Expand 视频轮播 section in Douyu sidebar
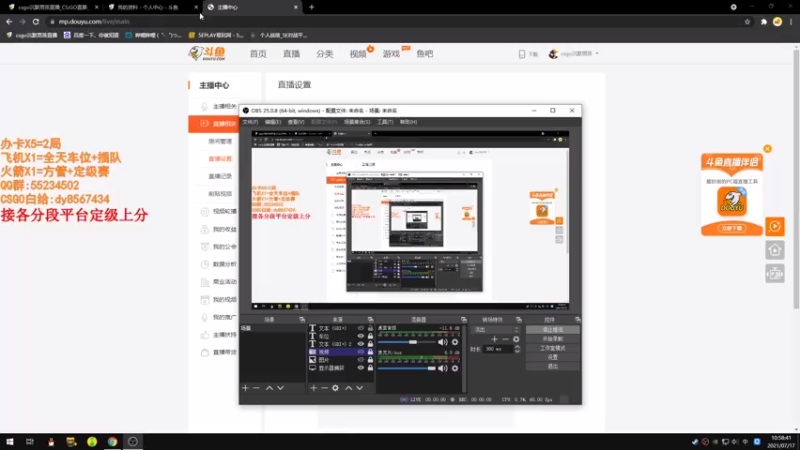 tap(219, 211)
